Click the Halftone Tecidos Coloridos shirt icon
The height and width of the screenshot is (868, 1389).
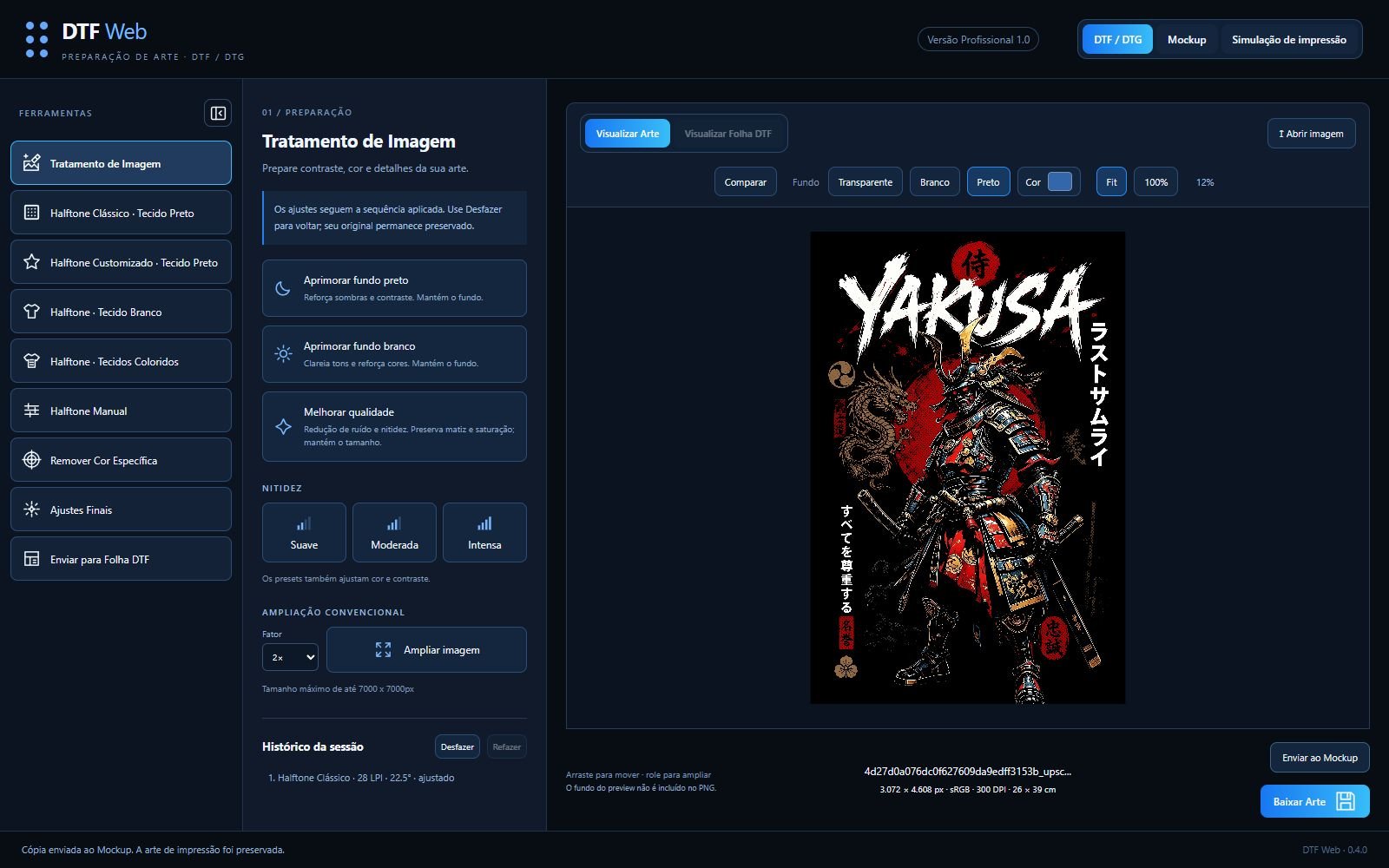(x=32, y=361)
